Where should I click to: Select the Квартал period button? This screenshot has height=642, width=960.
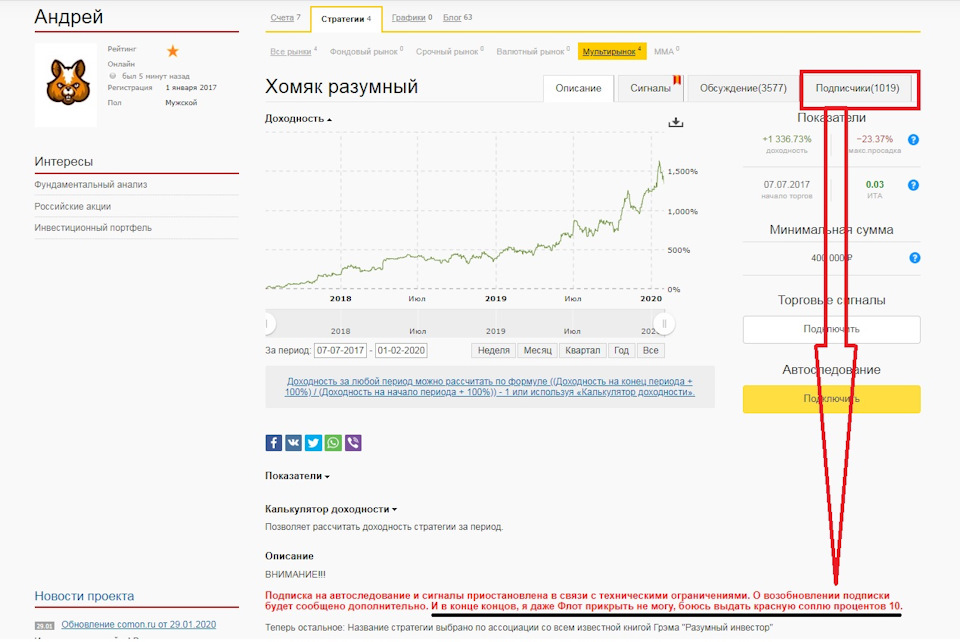tap(582, 351)
